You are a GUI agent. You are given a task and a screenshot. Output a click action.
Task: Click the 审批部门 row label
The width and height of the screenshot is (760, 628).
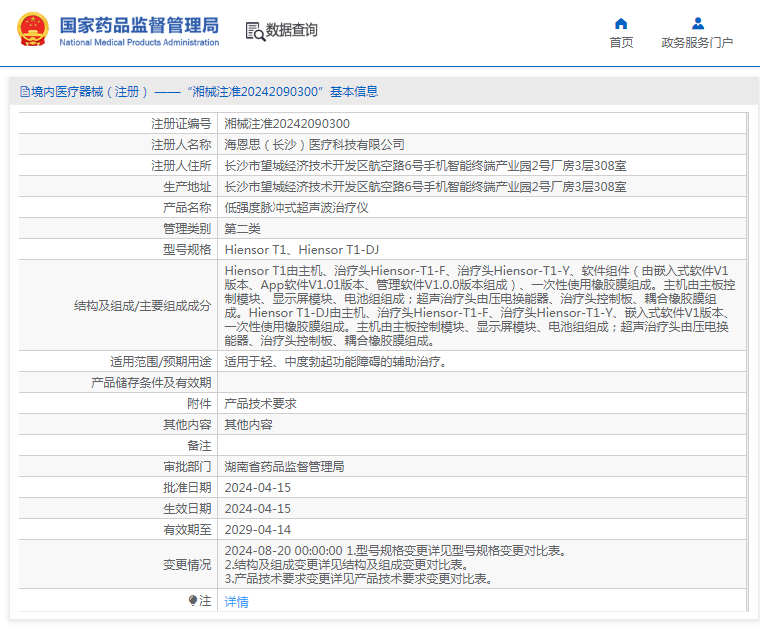tap(187, 467)
